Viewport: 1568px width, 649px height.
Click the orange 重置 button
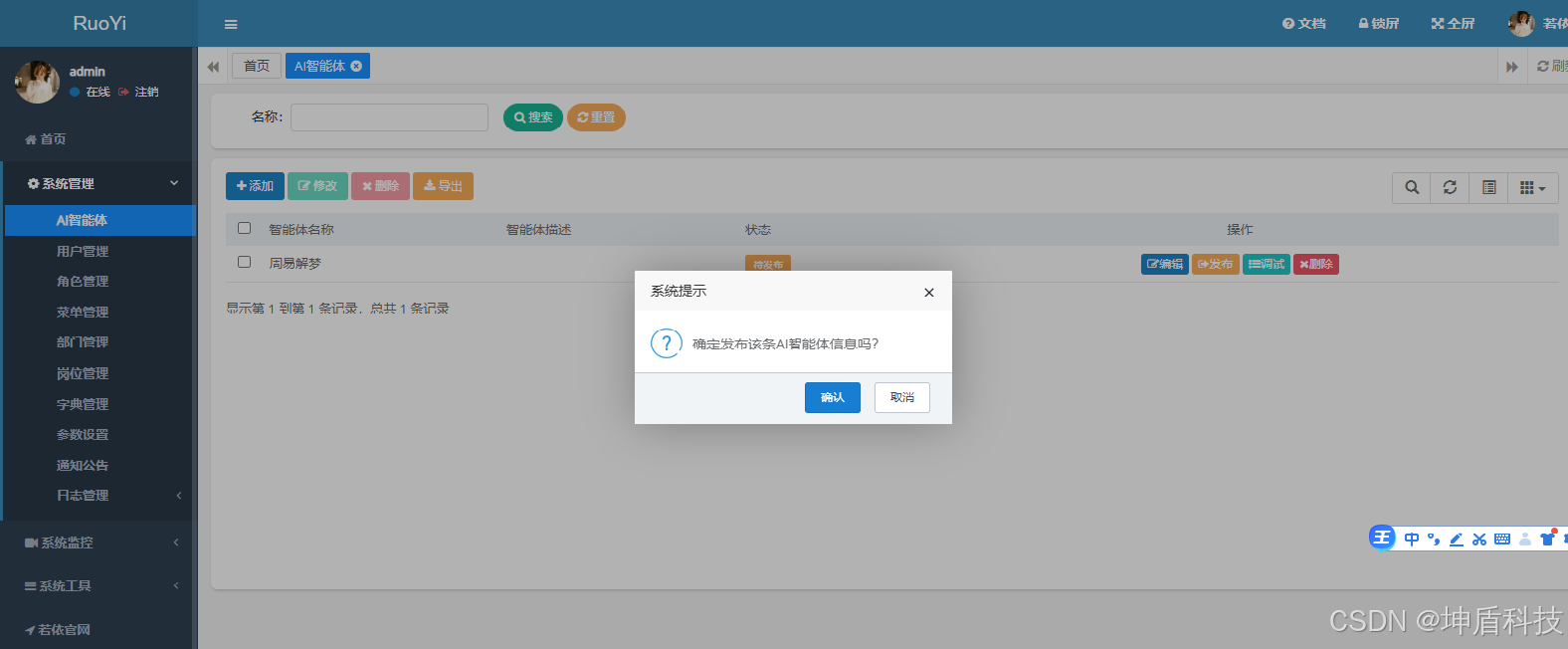point(596,117)
